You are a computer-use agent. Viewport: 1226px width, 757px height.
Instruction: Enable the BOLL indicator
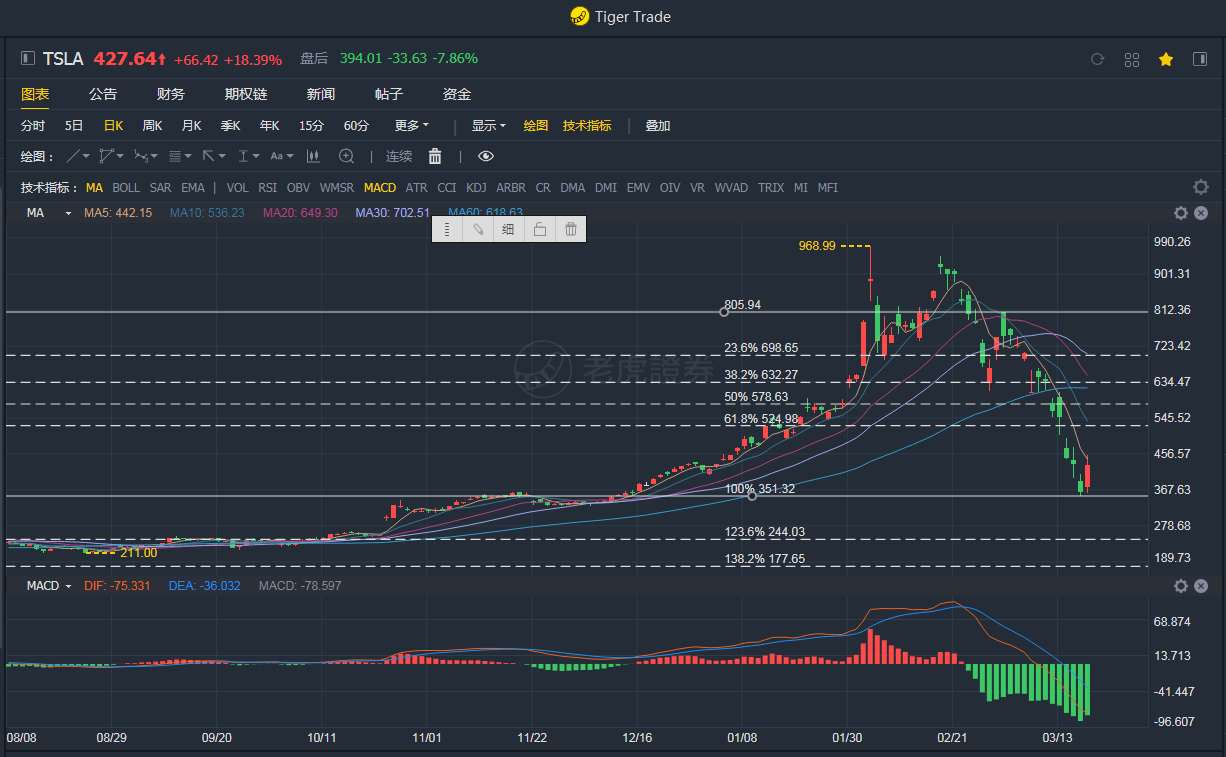pos(126,188)
